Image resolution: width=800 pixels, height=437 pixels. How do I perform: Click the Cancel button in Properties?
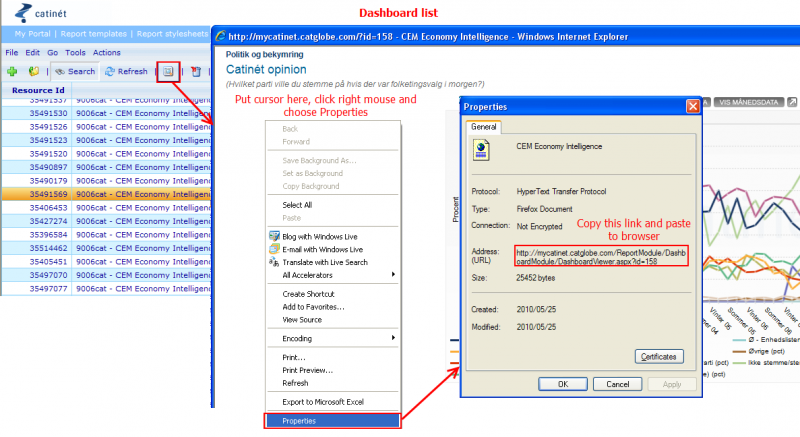[617, 384]
